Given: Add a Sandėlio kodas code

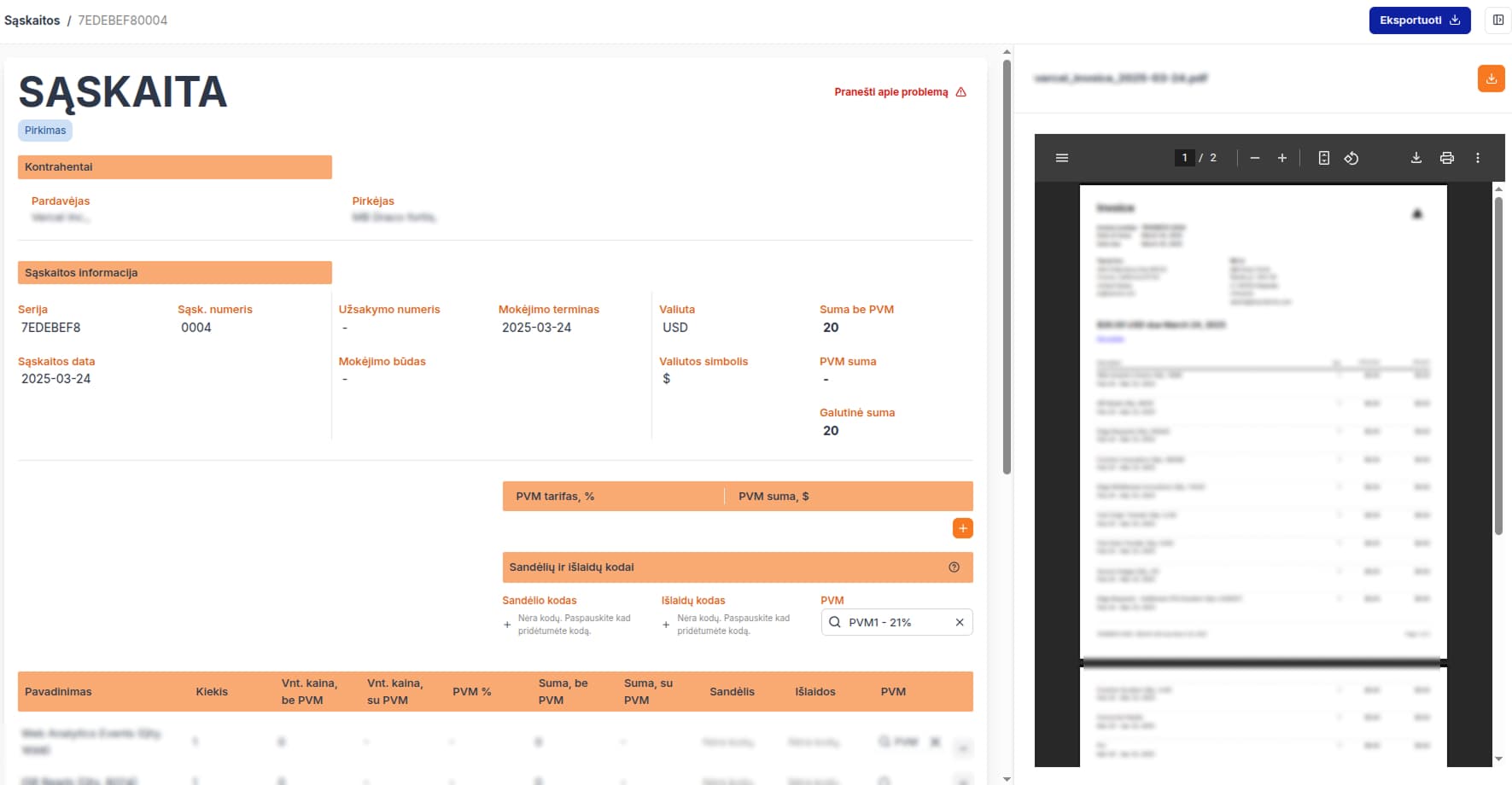Looking at the screenshot, I should 508,625.
